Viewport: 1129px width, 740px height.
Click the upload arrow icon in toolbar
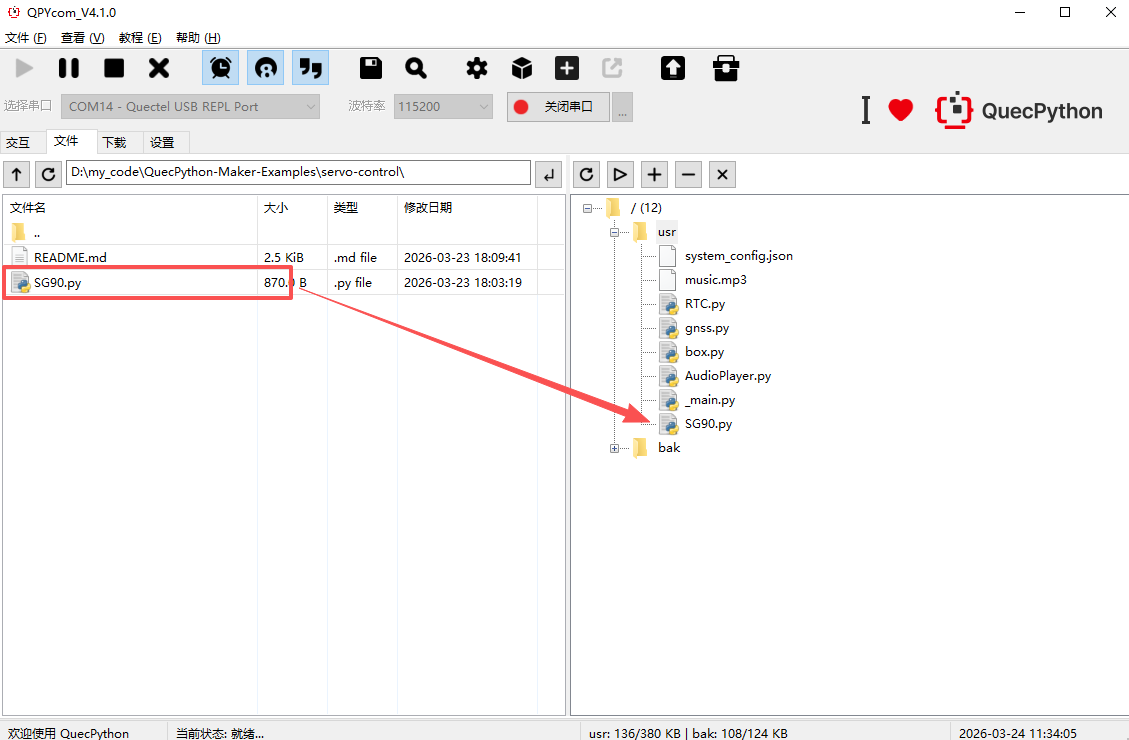coord(673,68)
